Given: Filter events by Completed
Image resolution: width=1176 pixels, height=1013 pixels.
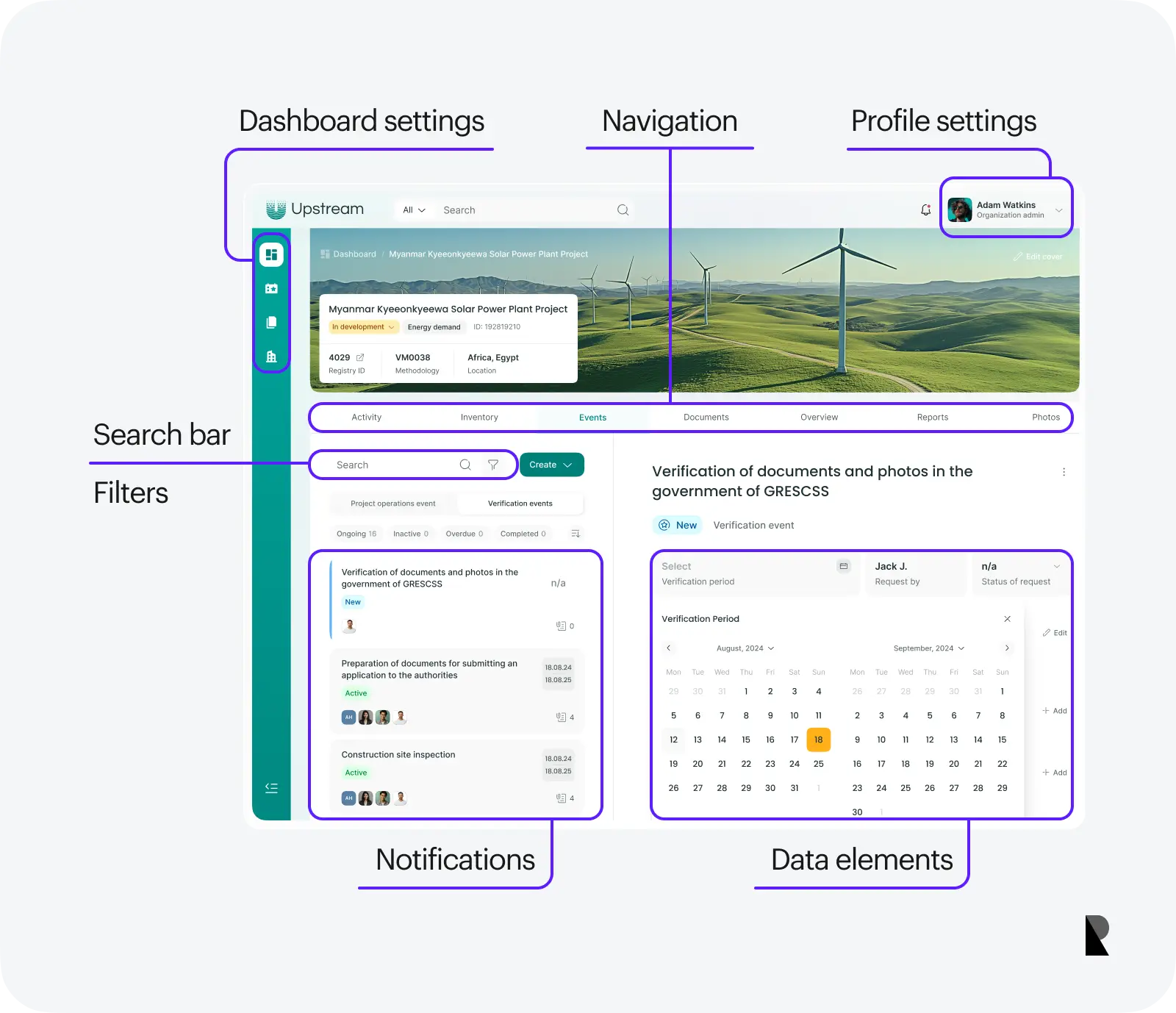Looking at the screenshot, I should click(523, 534).
